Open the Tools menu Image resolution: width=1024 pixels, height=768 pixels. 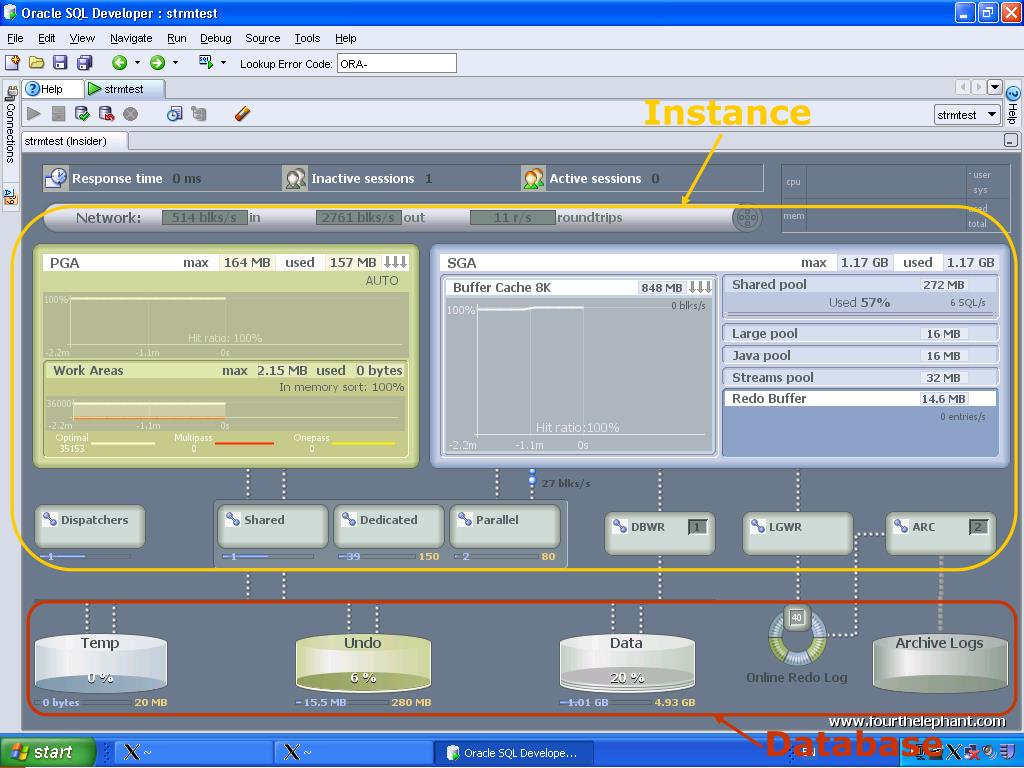(x=307, y=38)
